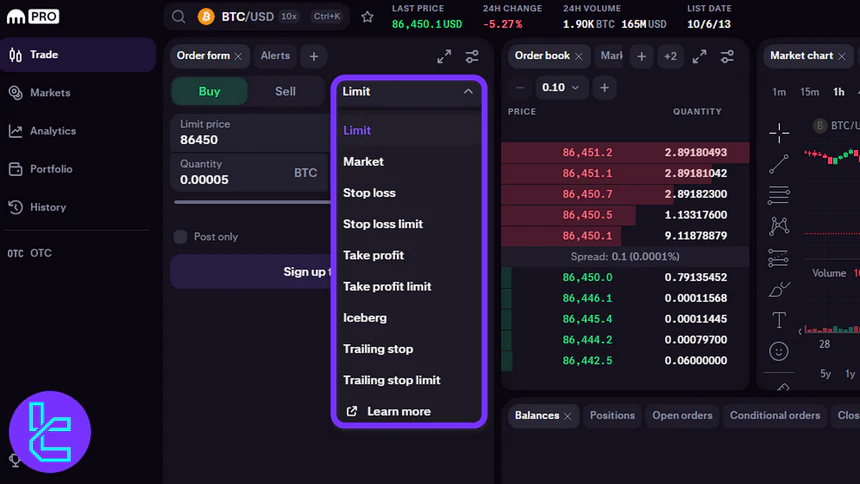Favorite BTC/USD with the star icon
Screen dimensions: 860x484
click(367, 17)
